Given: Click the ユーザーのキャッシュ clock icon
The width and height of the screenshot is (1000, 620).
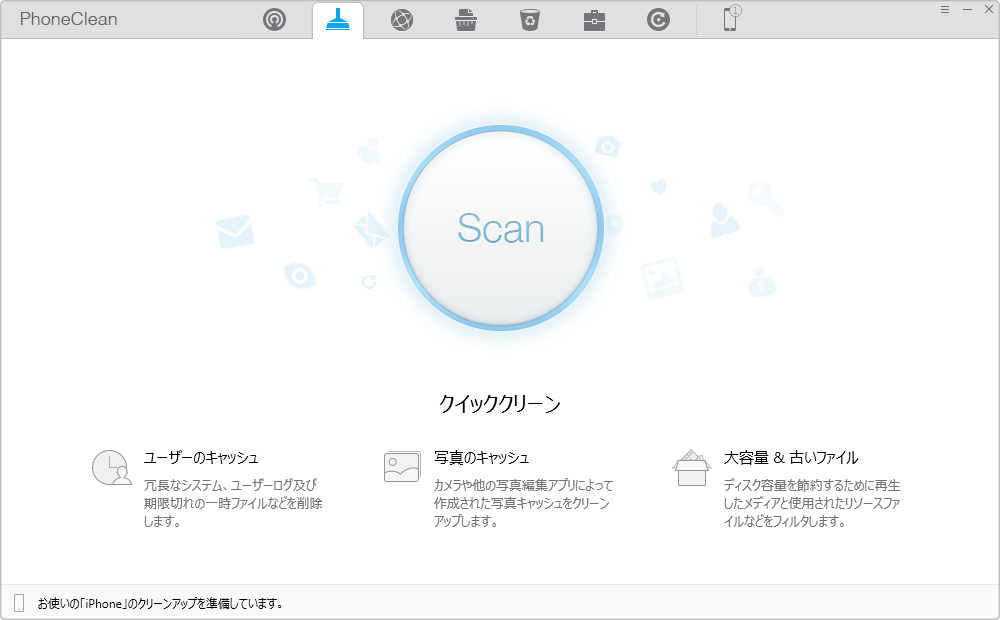Looking at the screenshot, I should pos(112,468).
